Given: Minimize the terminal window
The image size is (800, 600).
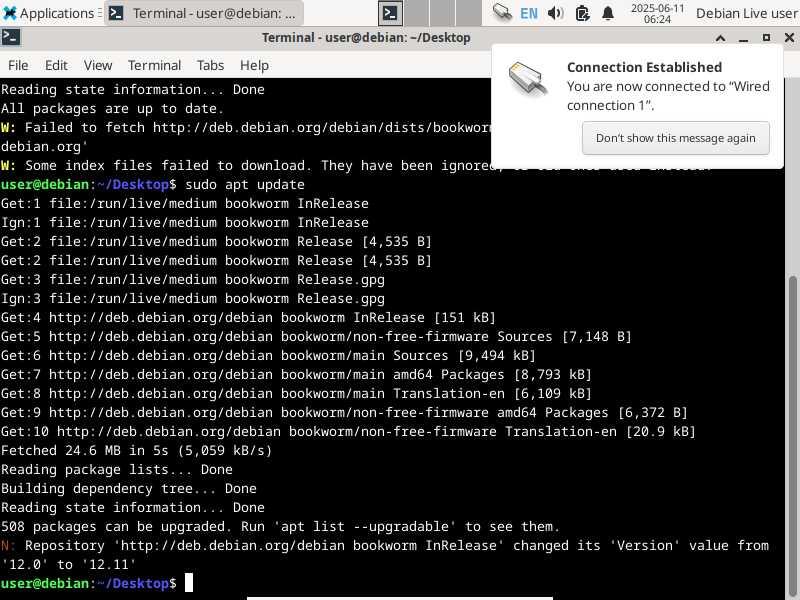Looking at the screenshot, I should pos(743,38).
